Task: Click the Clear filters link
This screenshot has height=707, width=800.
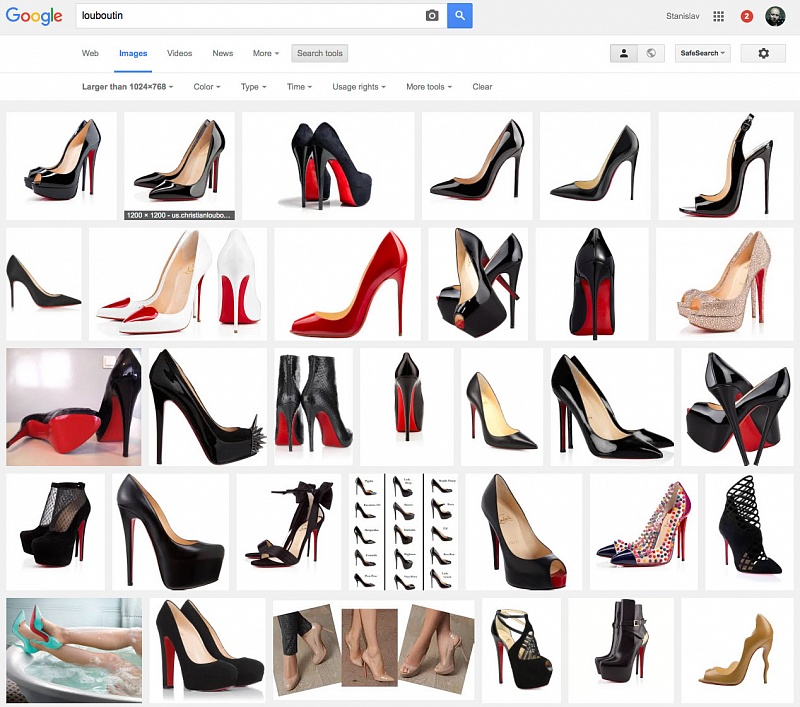Action: pyautogui.click(x=482, y=87)
